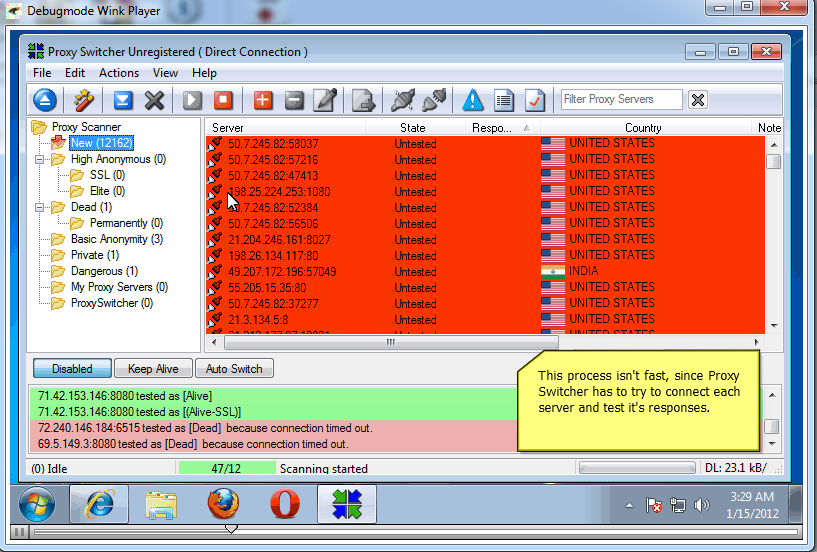Open the Help menu

point(204,73)
